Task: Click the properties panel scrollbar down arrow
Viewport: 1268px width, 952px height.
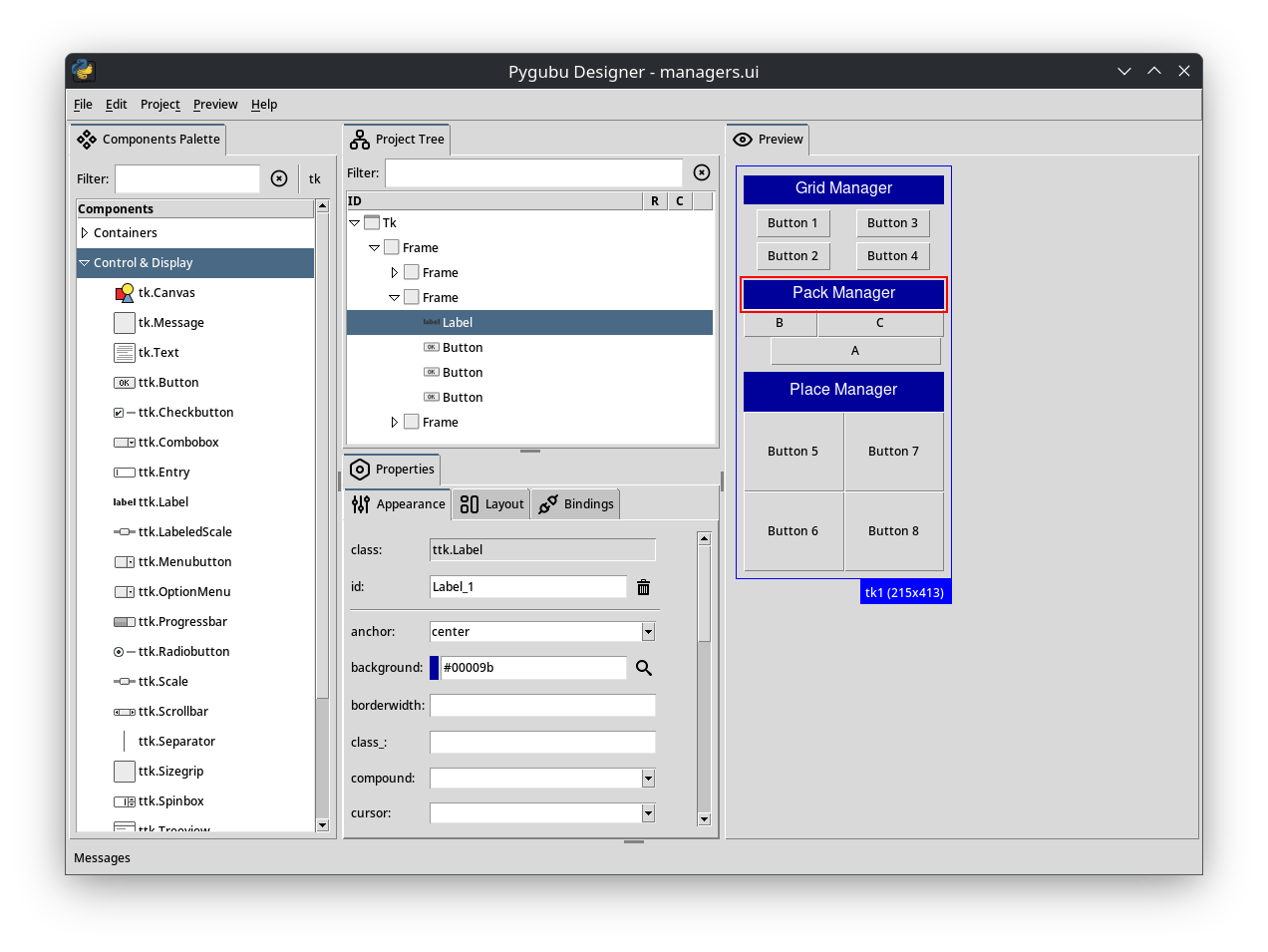Action: click(704, 819)
